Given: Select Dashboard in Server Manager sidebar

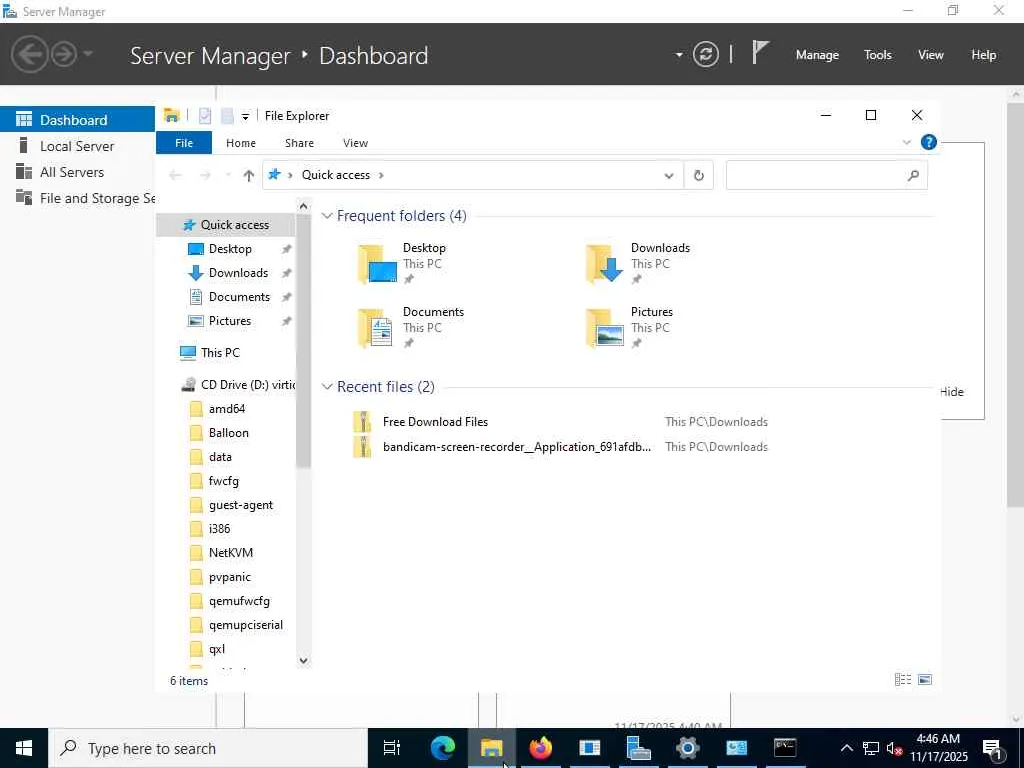Looking at the screenshot, I should pyautogui.click(x=77, y=120).
